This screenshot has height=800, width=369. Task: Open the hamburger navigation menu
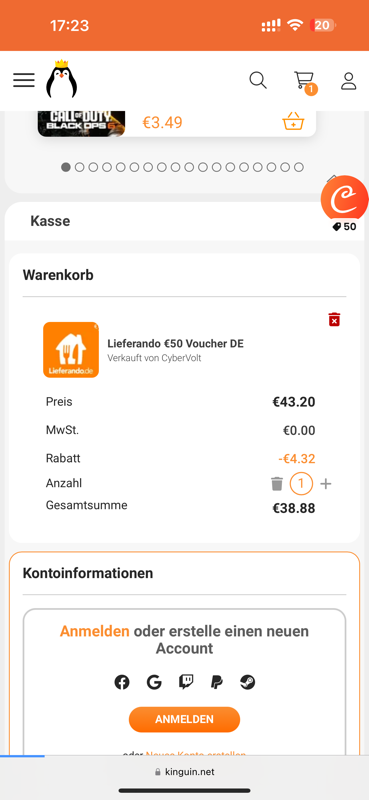pyautogui.click(x=24, y=80)
